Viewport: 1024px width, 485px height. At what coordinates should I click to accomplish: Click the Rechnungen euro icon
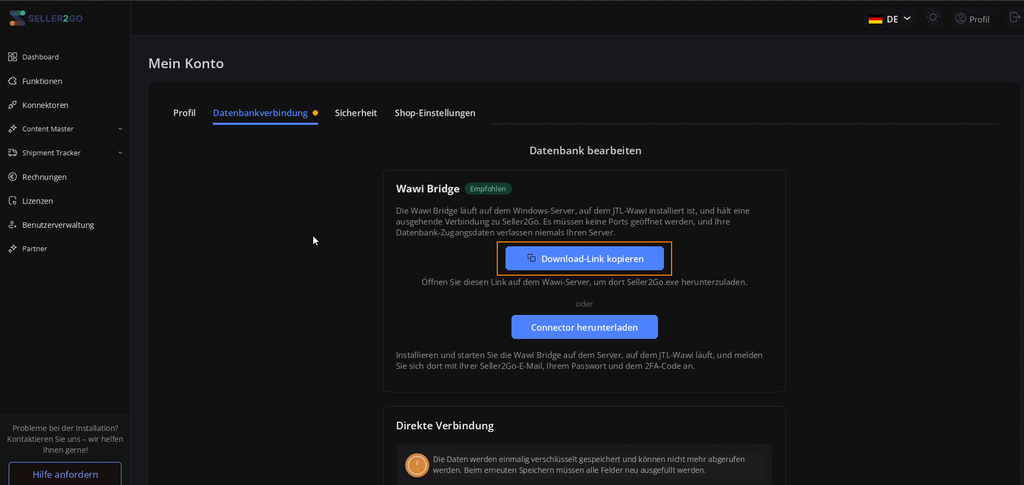coord(12,177)
